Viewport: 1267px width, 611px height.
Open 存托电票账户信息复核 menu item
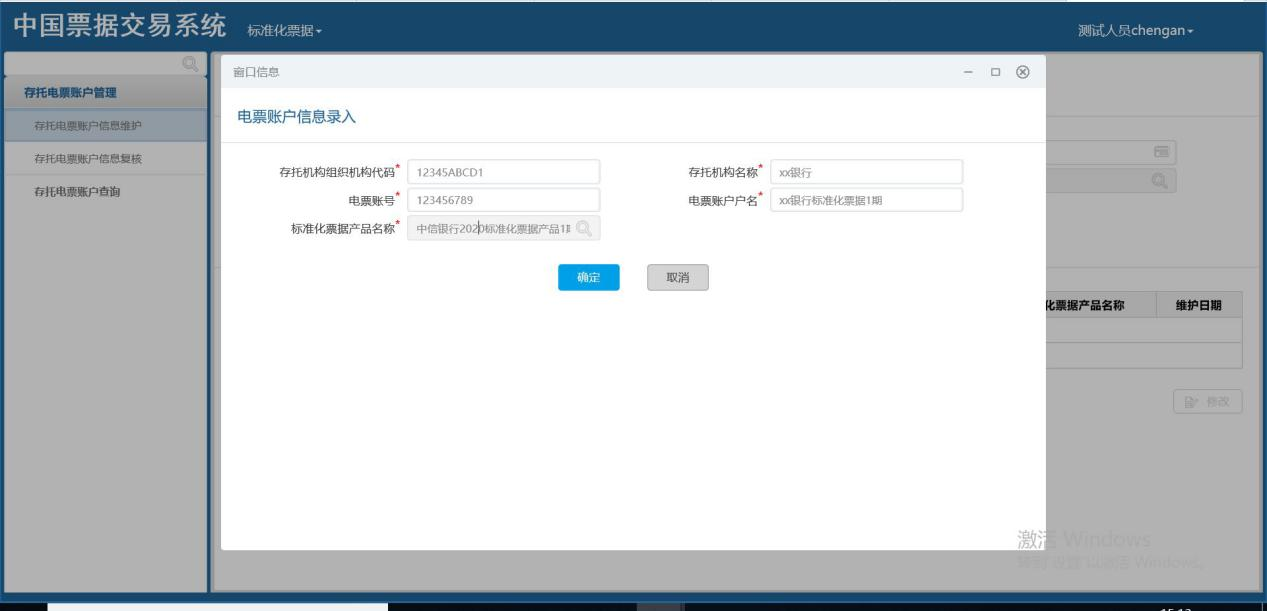(x=106, y=158)
